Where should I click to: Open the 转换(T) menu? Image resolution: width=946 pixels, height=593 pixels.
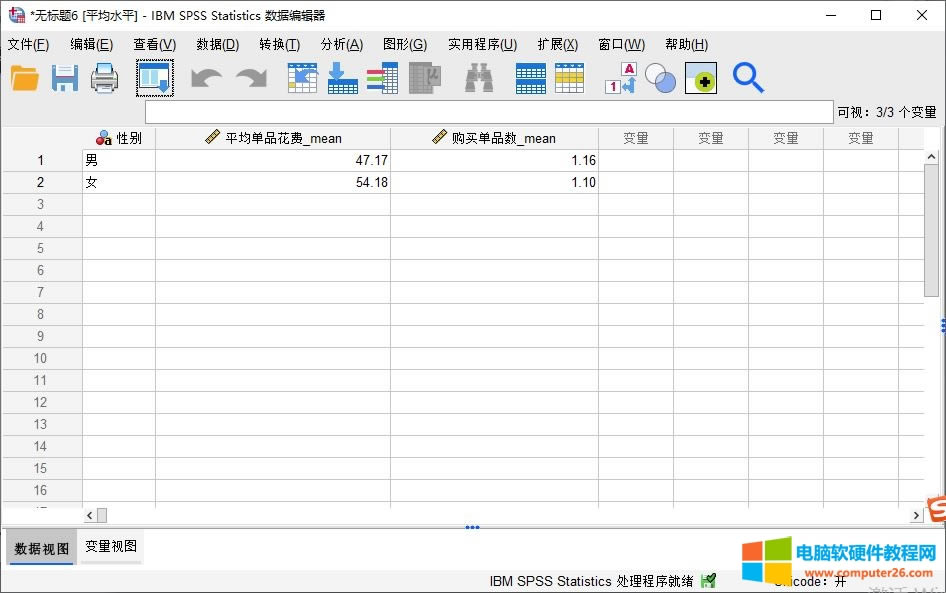(279, 44)
